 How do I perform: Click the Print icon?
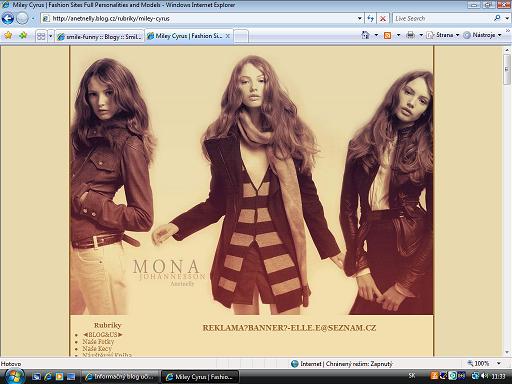(x=410, y=35)
